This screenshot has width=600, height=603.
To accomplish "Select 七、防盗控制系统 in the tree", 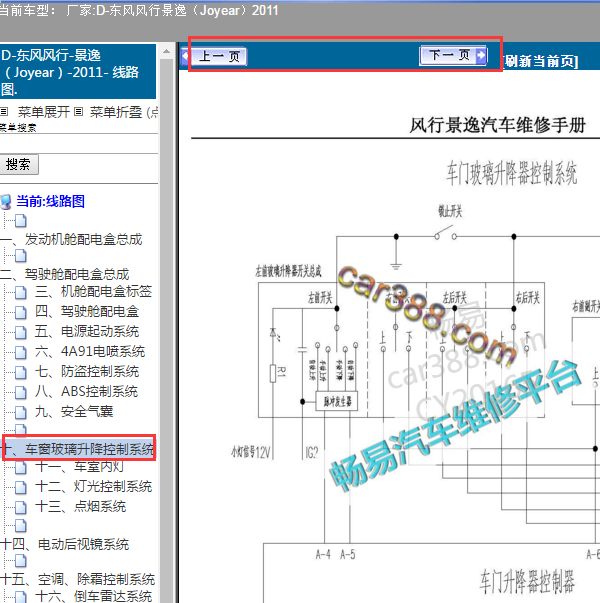I will (87, 371).
